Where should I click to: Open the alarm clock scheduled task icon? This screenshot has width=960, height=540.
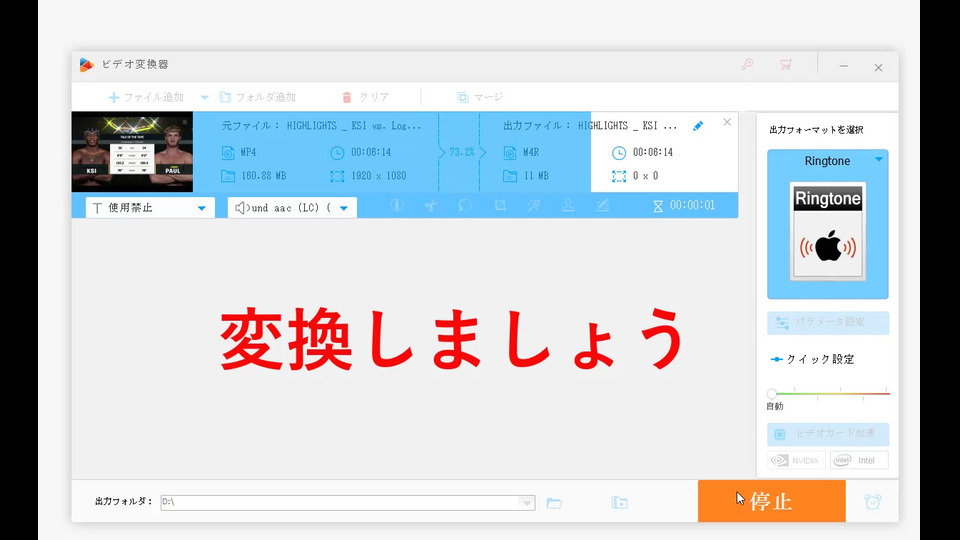click(872, 502)
